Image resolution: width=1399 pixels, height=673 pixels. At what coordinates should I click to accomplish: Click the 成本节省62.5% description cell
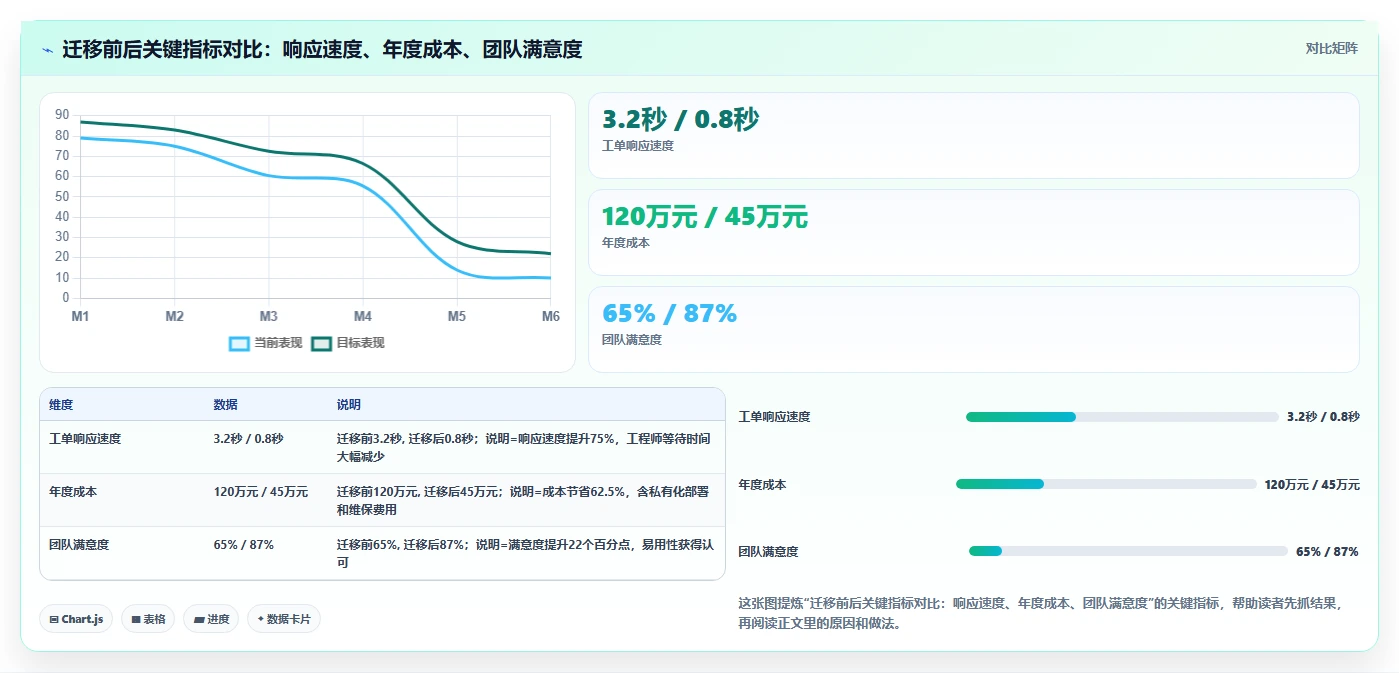point(525,500)
